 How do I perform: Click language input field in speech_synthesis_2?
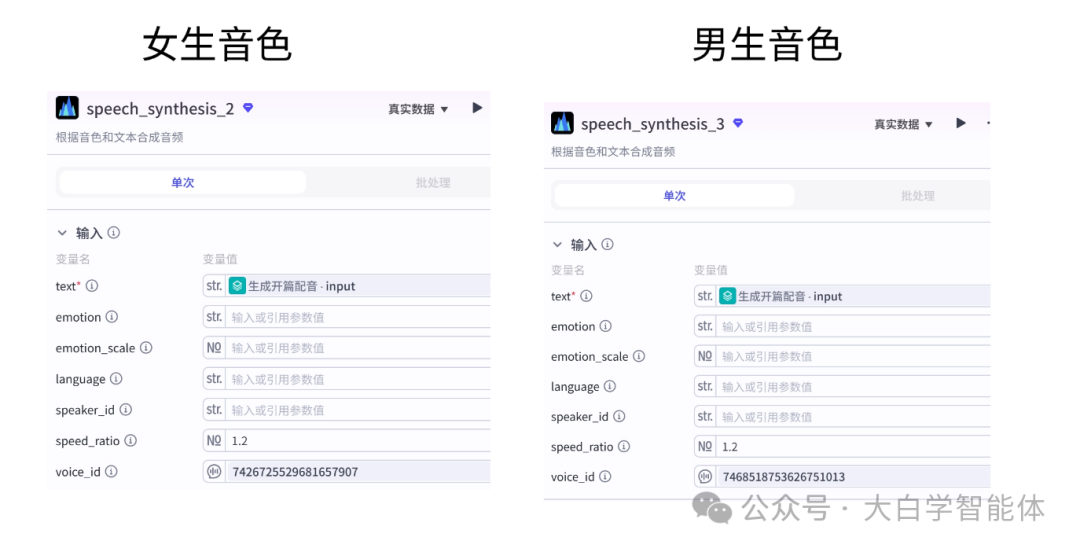358,379
